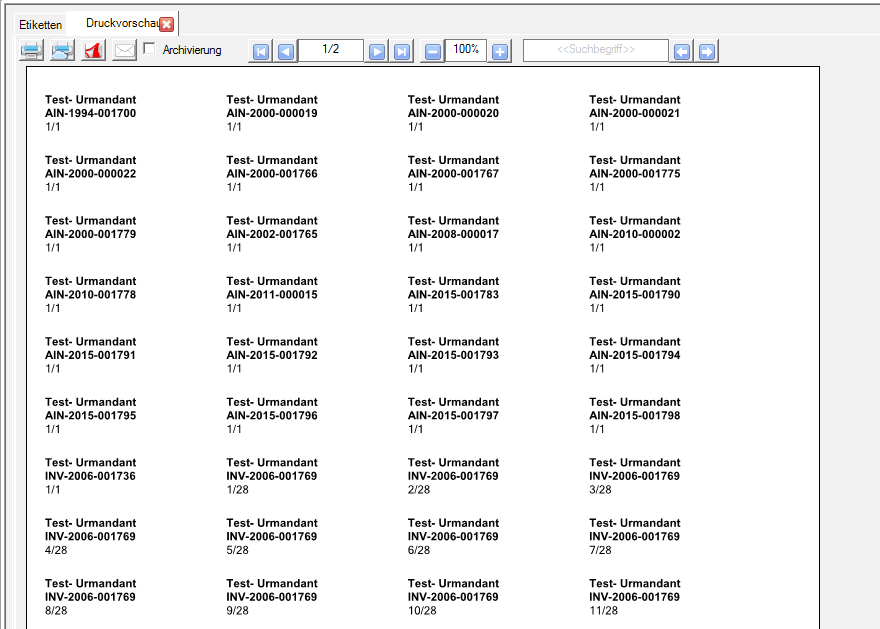
Task: Enable the Archivierung checkbox
Action: tap(150, 49)
